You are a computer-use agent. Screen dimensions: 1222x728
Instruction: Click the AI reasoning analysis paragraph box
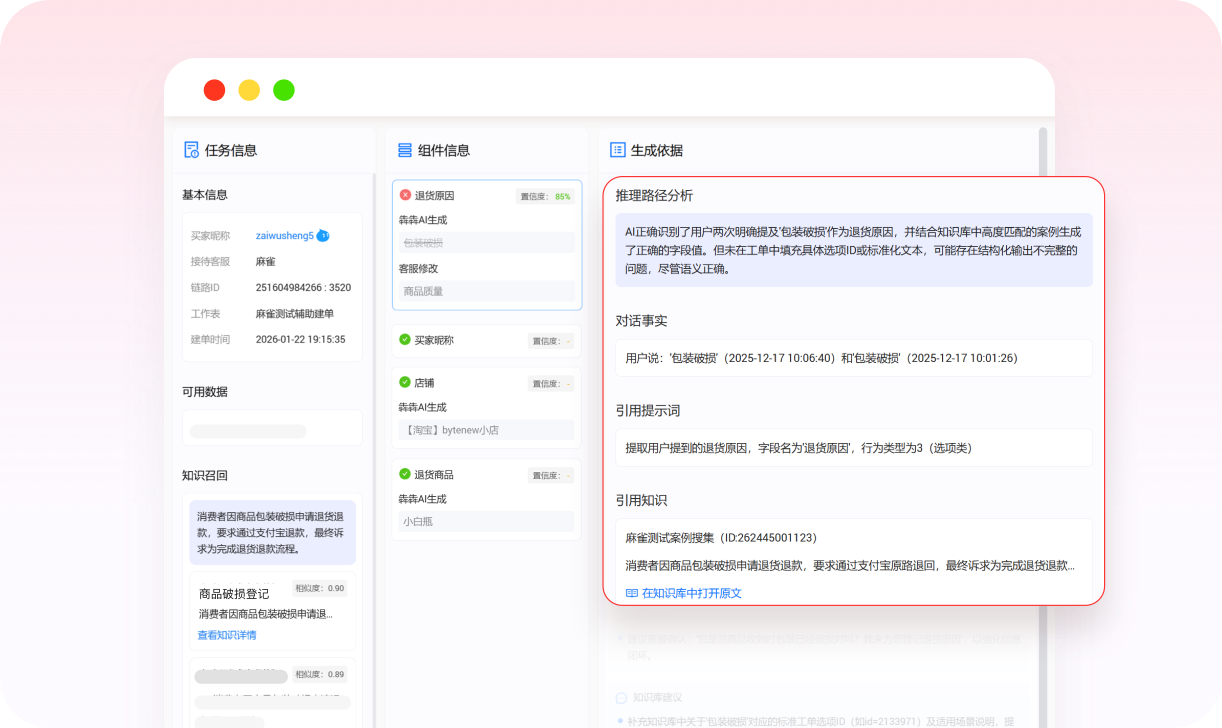click(x=854, y=250)
